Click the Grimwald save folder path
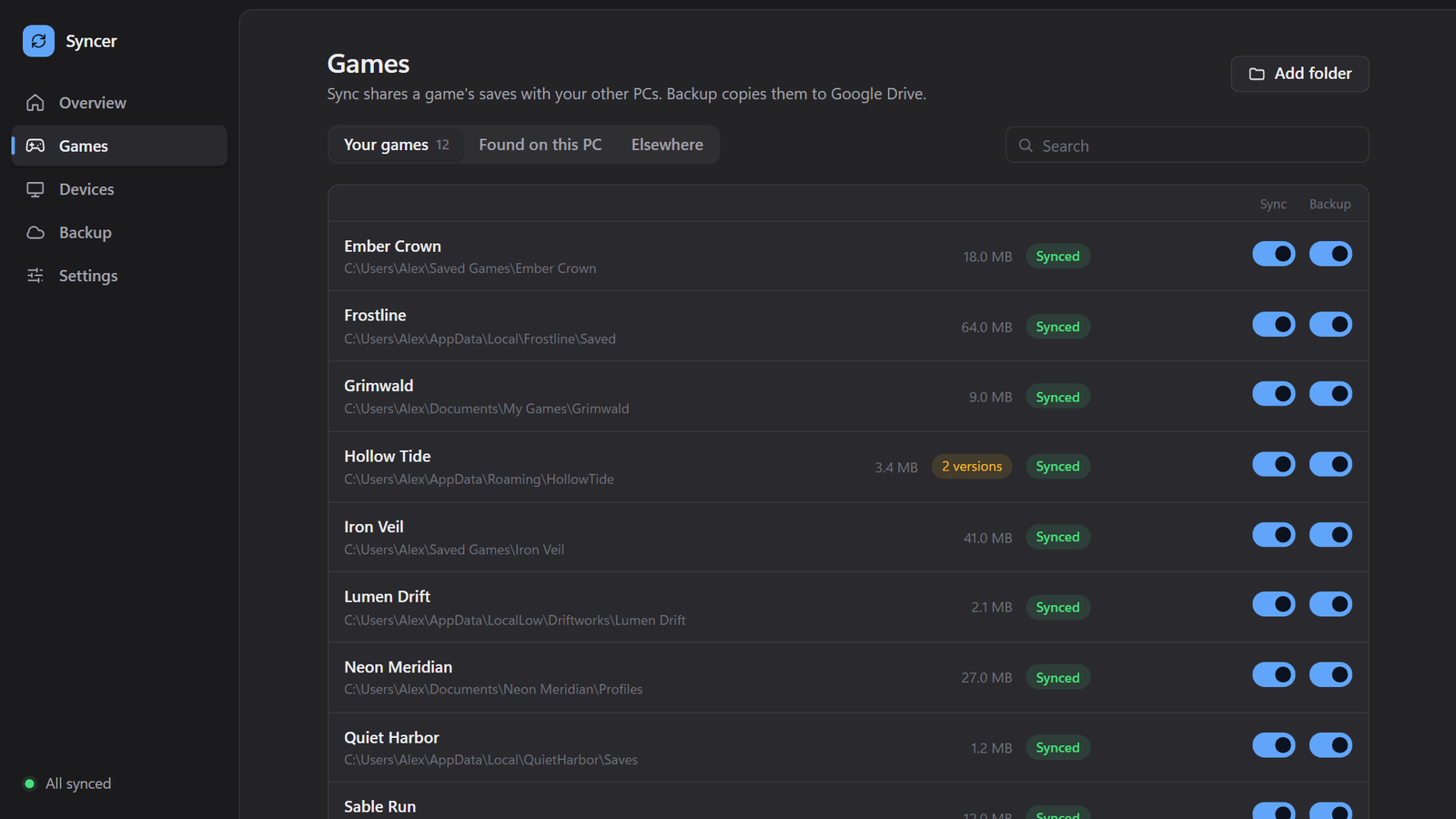 [x=486, y=409]
